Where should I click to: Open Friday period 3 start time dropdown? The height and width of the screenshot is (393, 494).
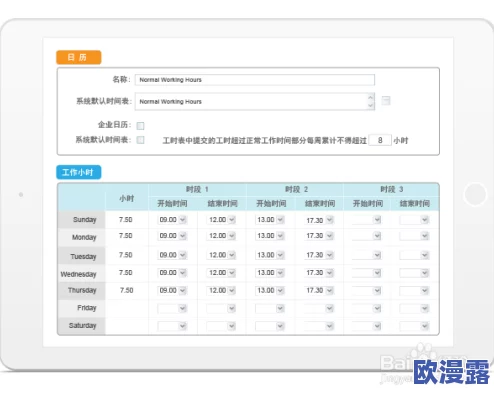tap(367, 308)
